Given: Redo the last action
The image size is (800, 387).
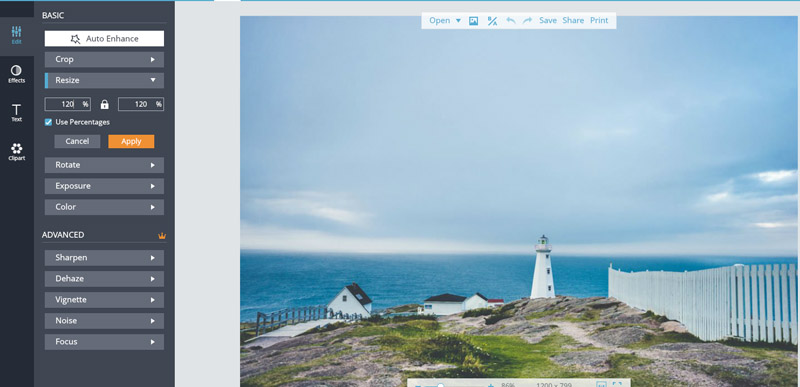Looking at the screenshot, I should (528, 20).
